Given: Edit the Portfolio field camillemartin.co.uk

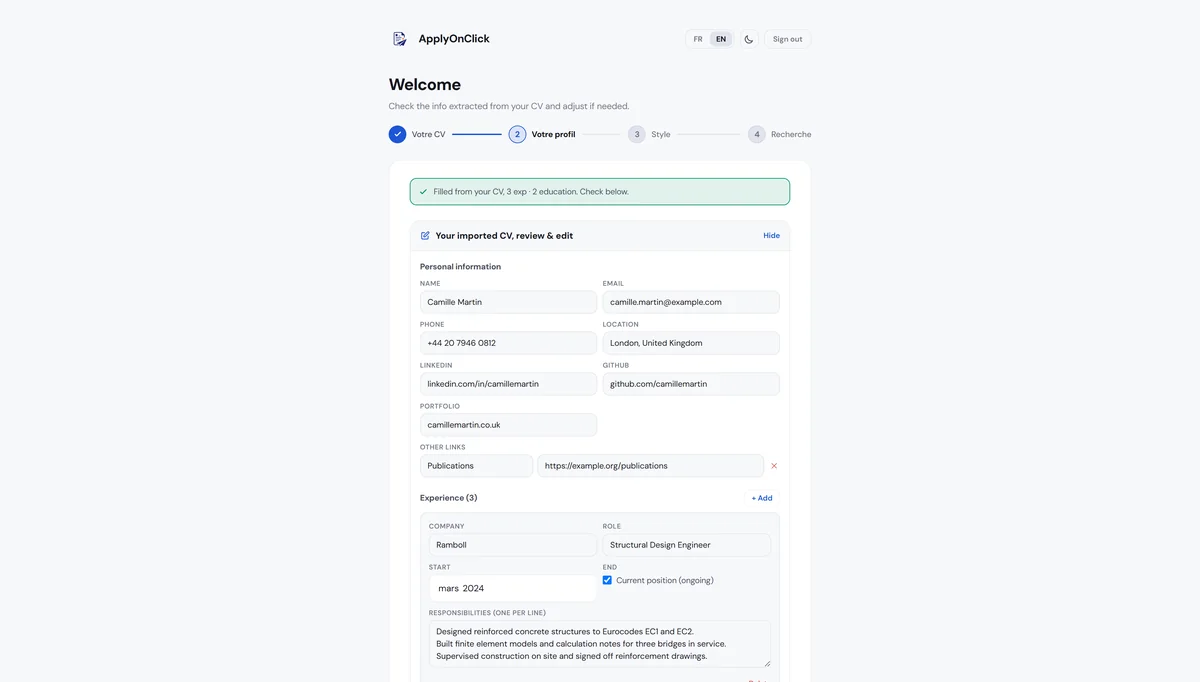Looking at the screenshot, I should pyautogui.click(x=508, y=425).
